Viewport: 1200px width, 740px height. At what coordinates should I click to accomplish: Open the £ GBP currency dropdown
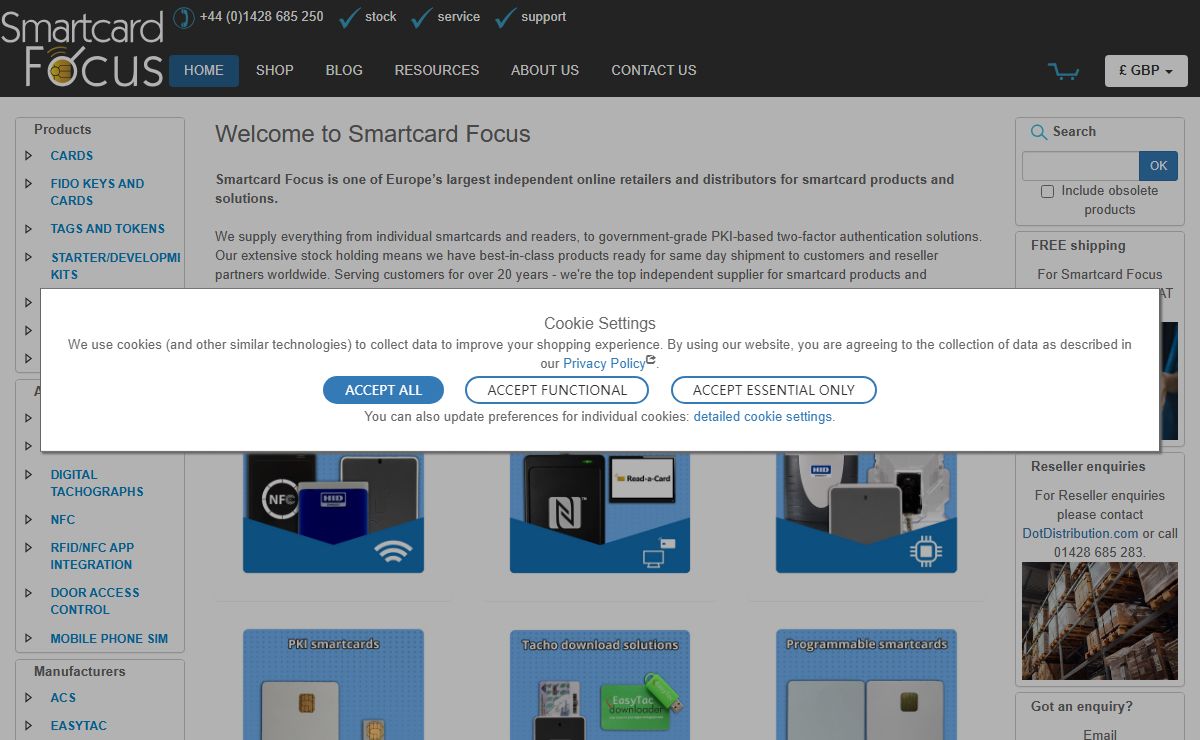click(1146, 71)
